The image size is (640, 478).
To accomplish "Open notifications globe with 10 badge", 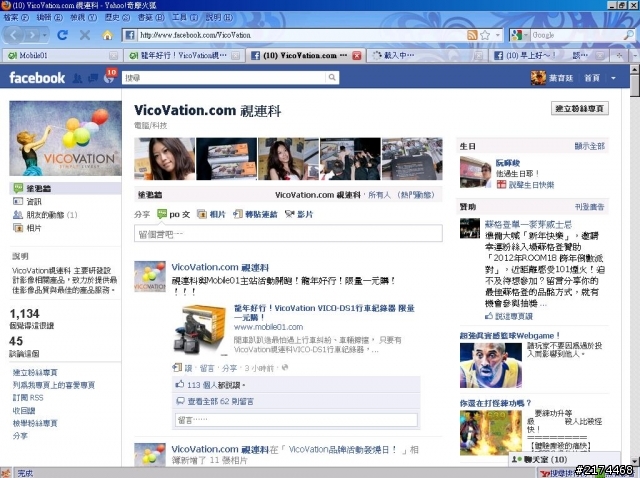I will tap(109, 76).
